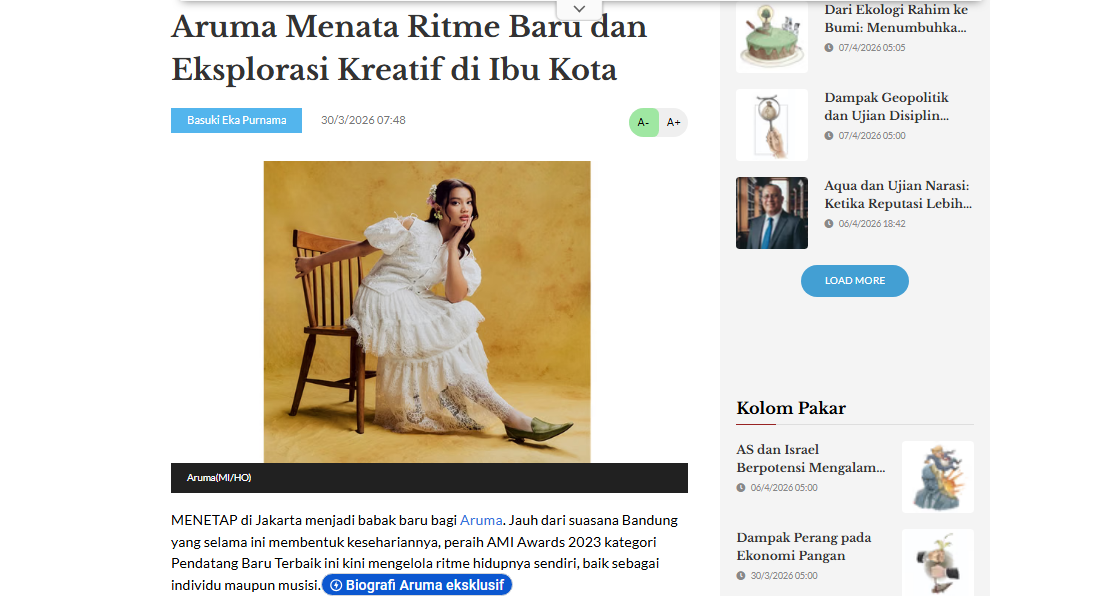Viewport: 1097px width, 596px height.
Task: Click the hand with magnifier thumbnail
Action: (772, 125)
